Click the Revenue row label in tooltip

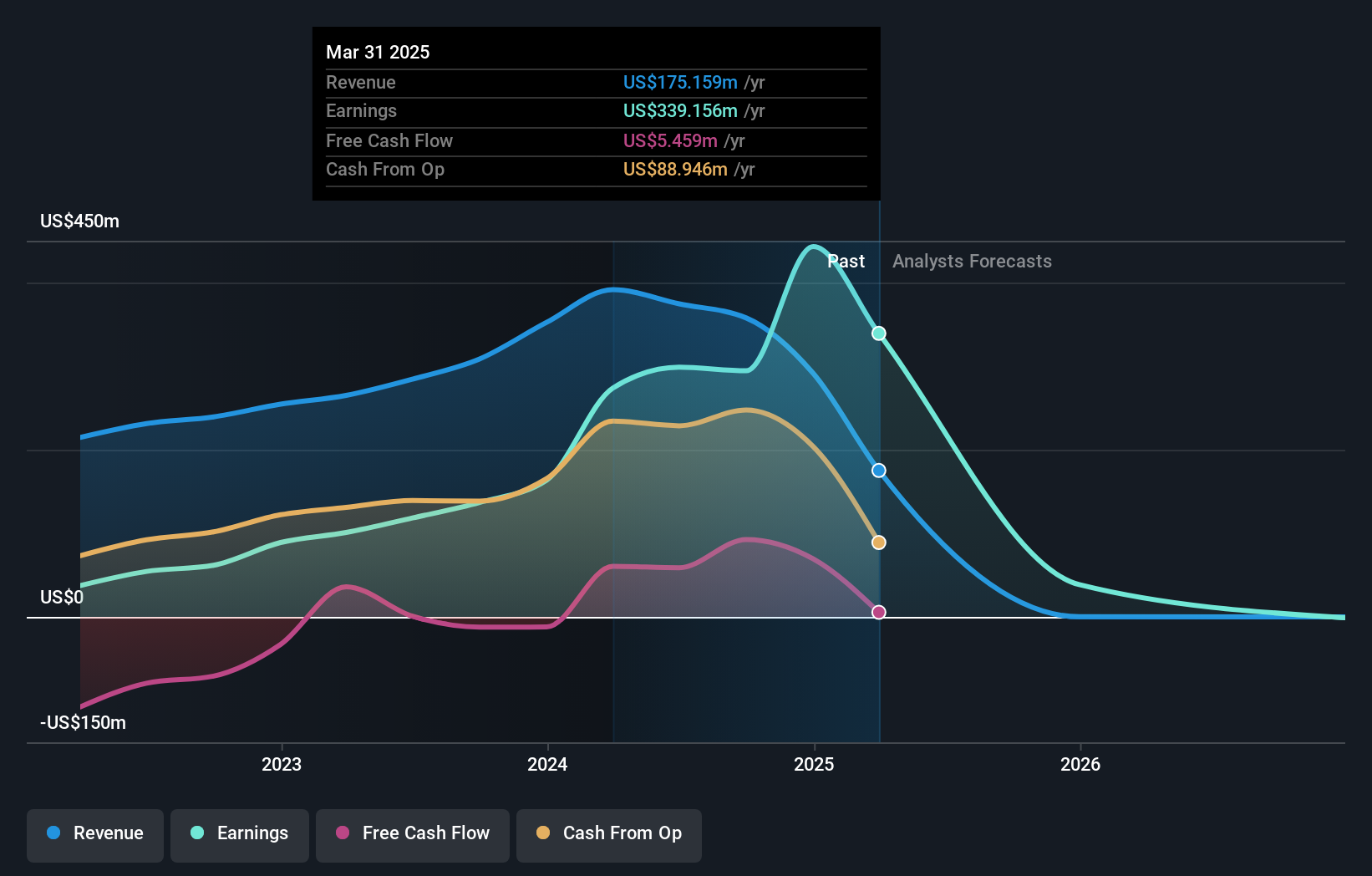[x=361, y=82]
